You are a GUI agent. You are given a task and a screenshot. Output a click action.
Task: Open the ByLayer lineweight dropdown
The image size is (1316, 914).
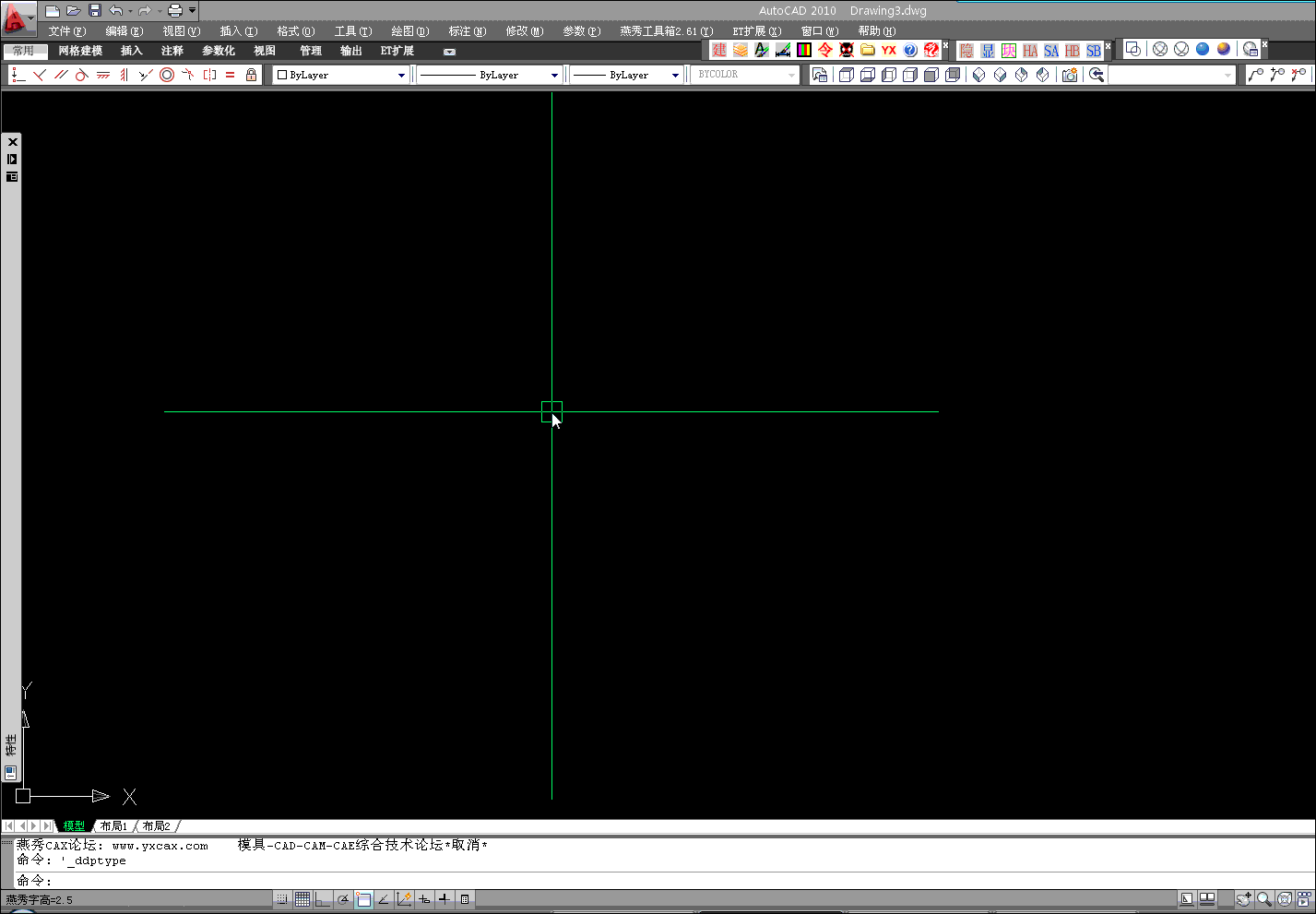coord(626,75)
